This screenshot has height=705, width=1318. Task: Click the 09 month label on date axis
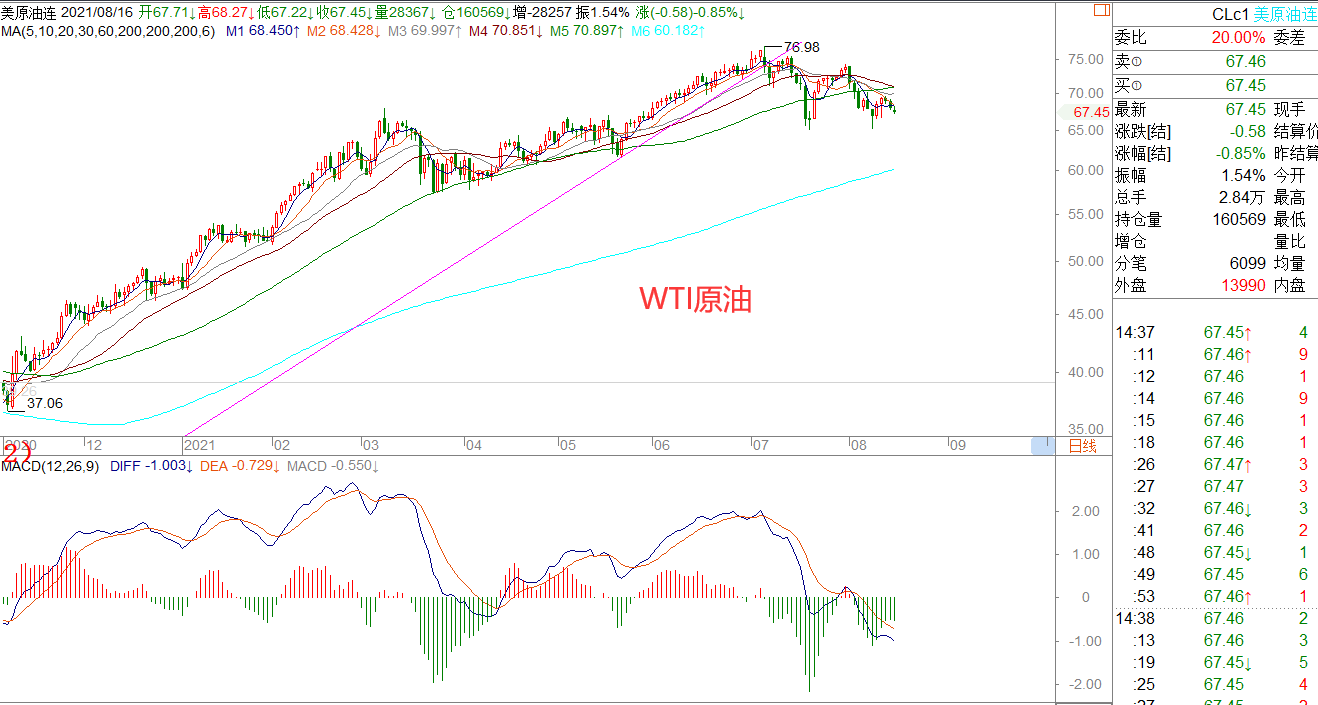pos(957,446)
